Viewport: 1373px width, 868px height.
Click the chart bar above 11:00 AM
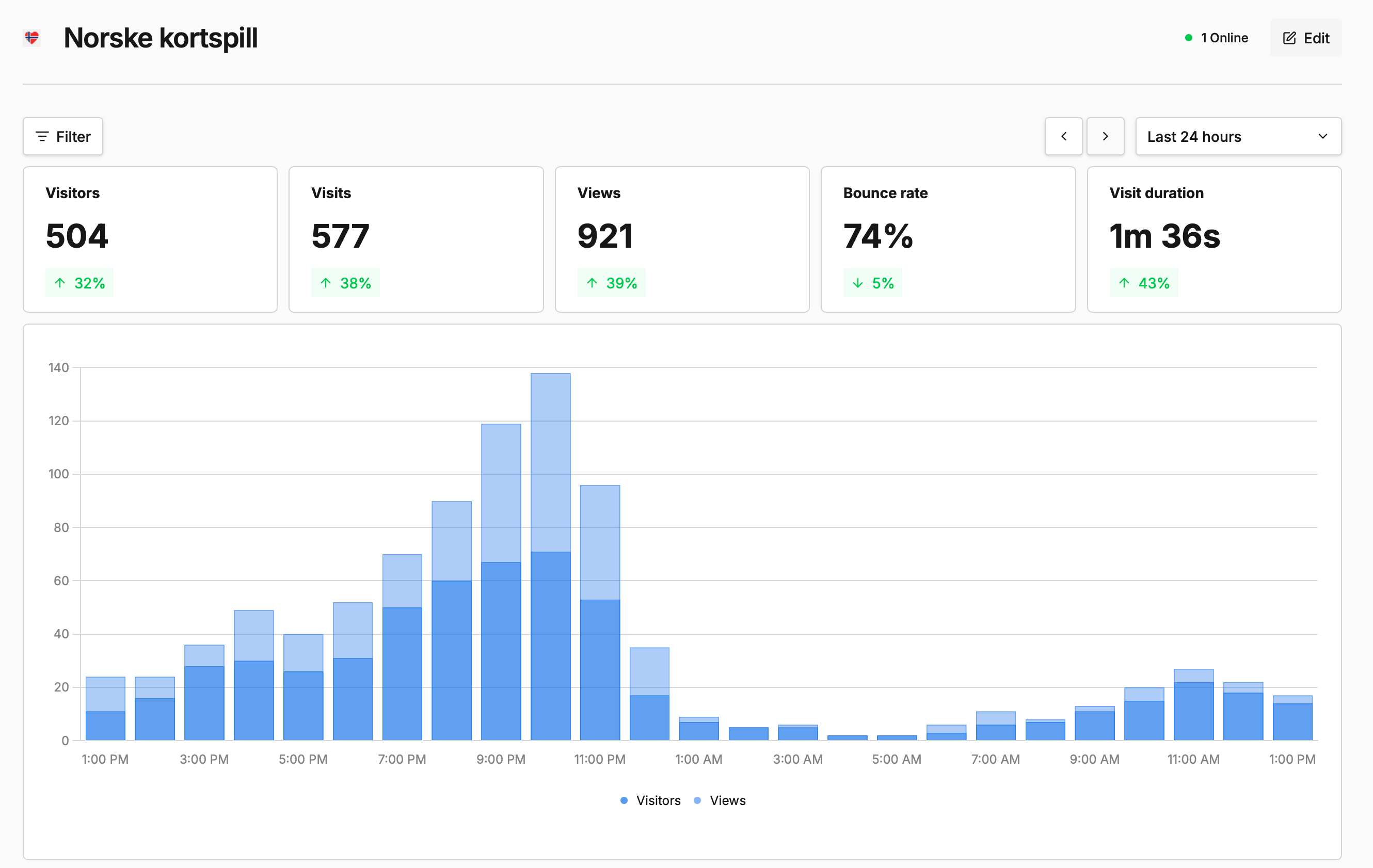[x=1193, y=704]
